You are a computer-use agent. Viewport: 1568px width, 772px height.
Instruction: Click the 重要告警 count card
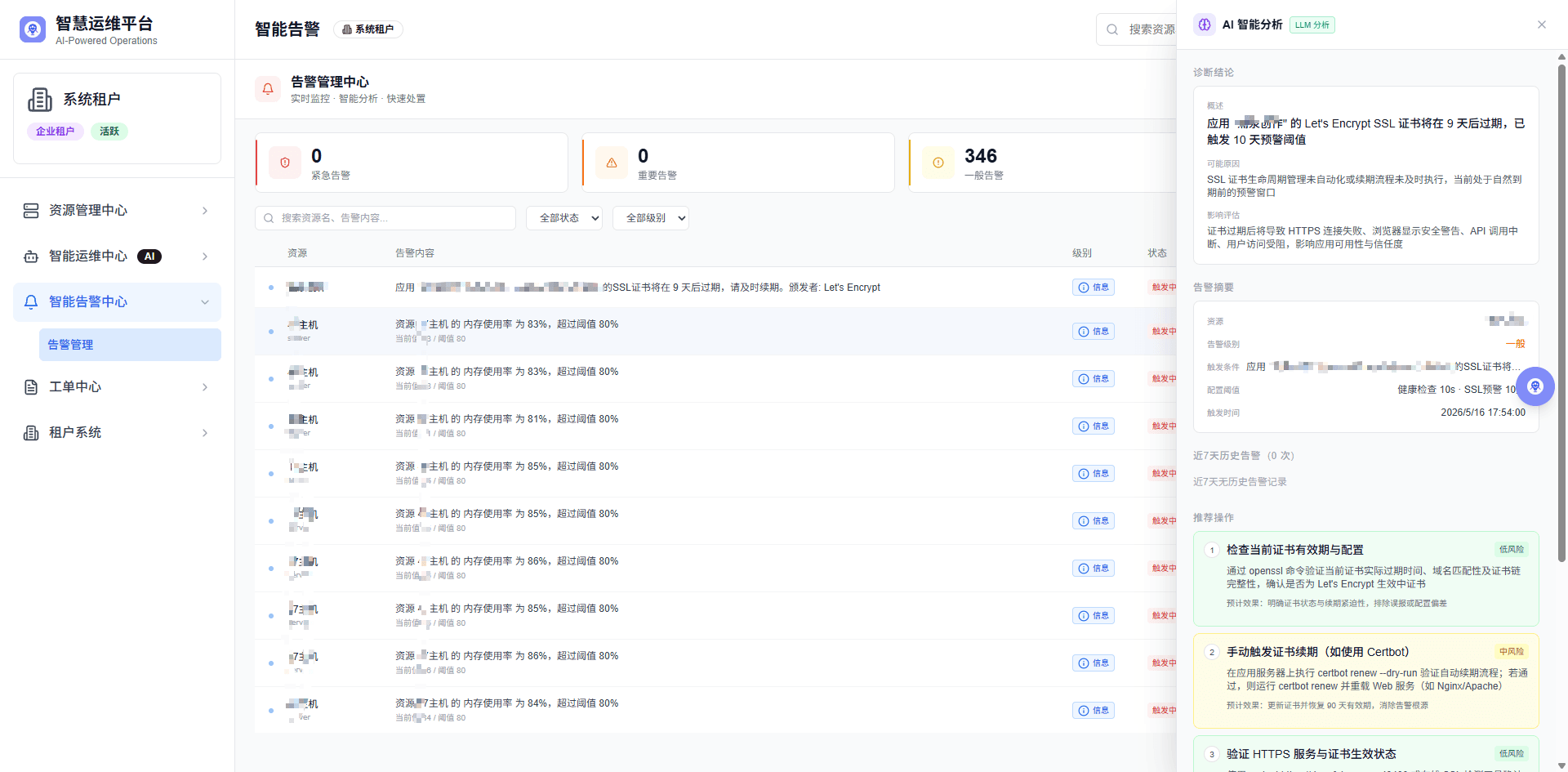coord(738,163)
